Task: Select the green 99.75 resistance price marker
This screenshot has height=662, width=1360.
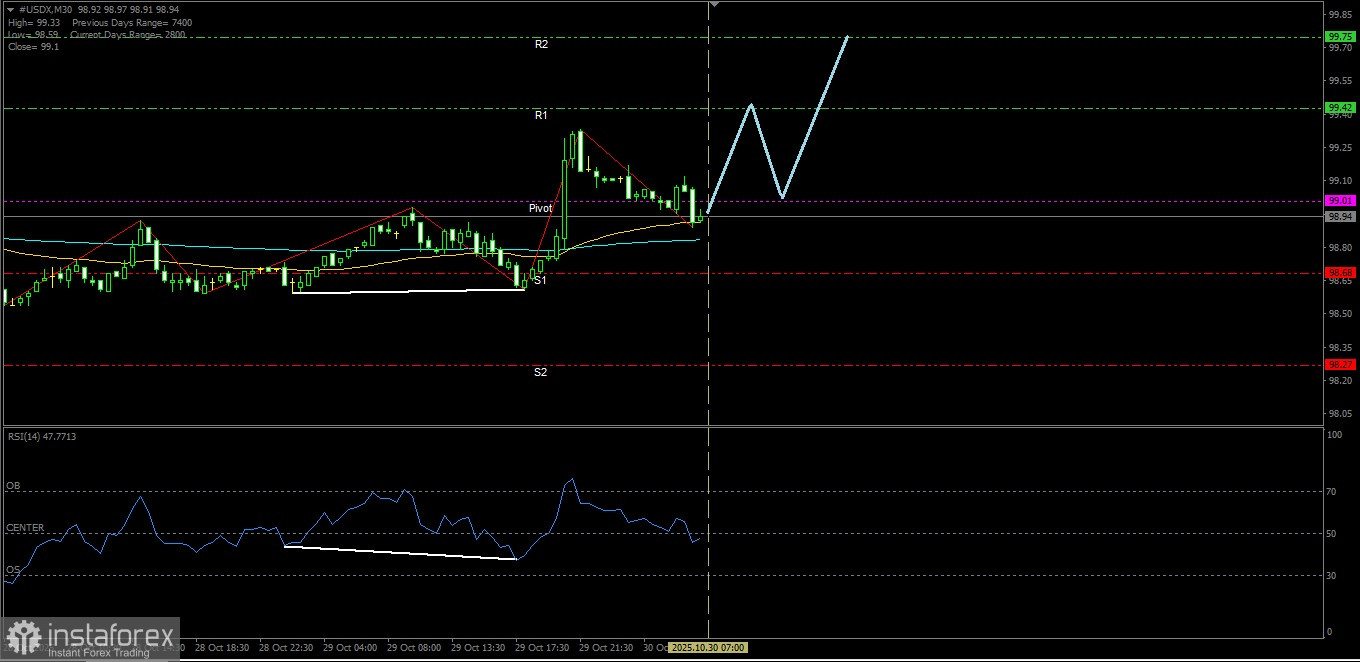Action: point(1339,36)
